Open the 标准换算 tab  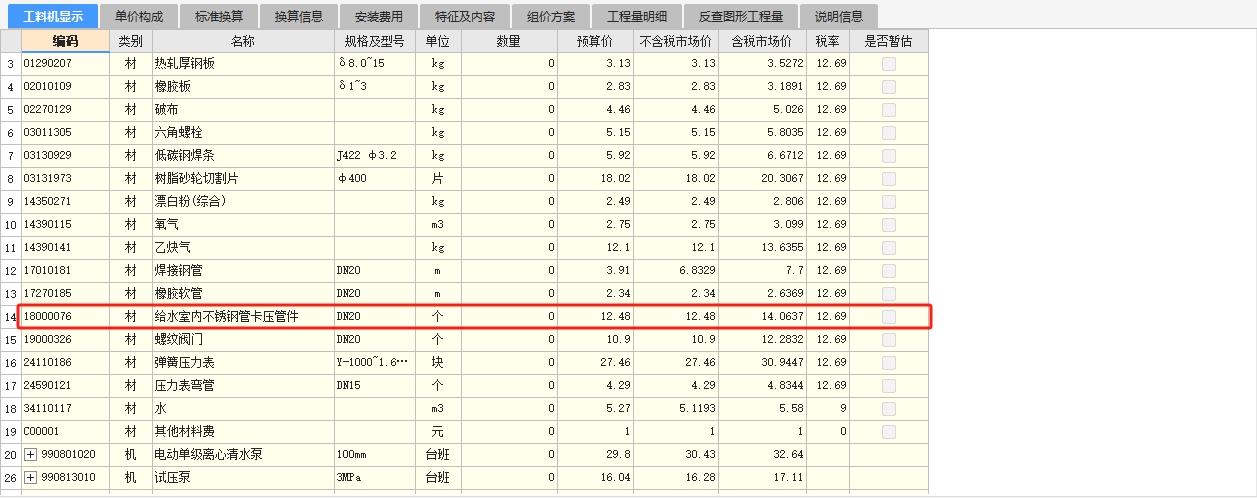point(219,16)
